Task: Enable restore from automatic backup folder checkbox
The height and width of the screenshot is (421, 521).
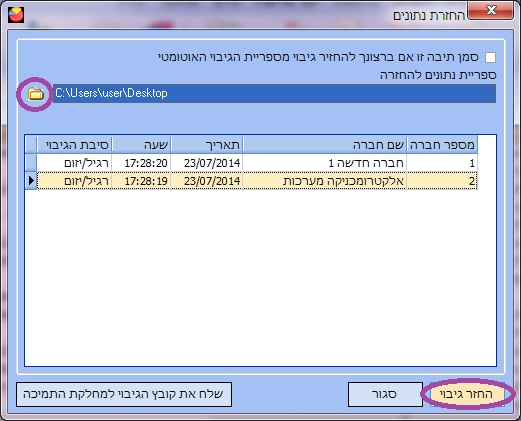Action: [x=490, y=57]
